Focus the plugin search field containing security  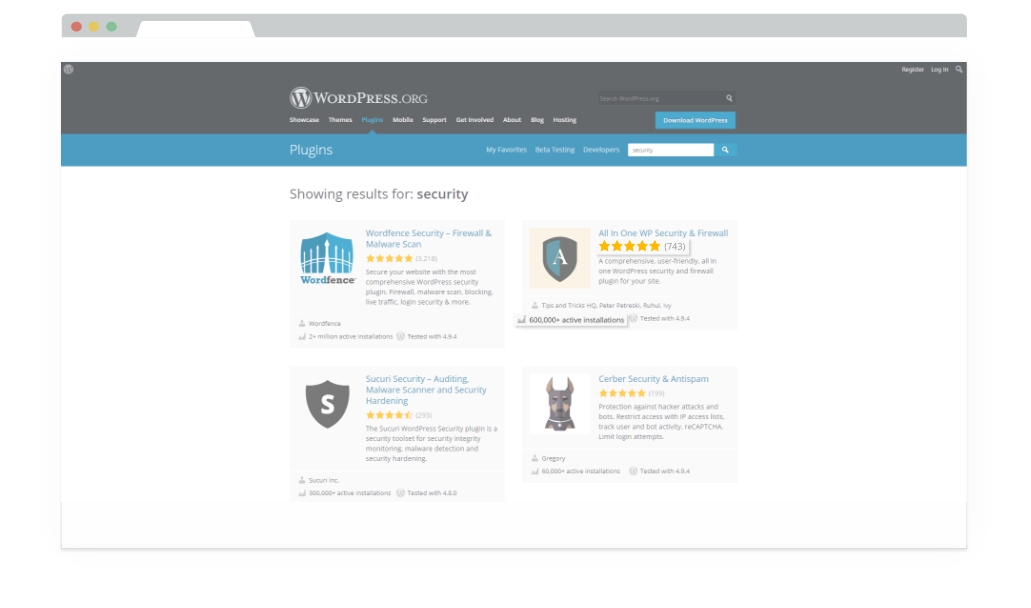click(x=671, y=150)
